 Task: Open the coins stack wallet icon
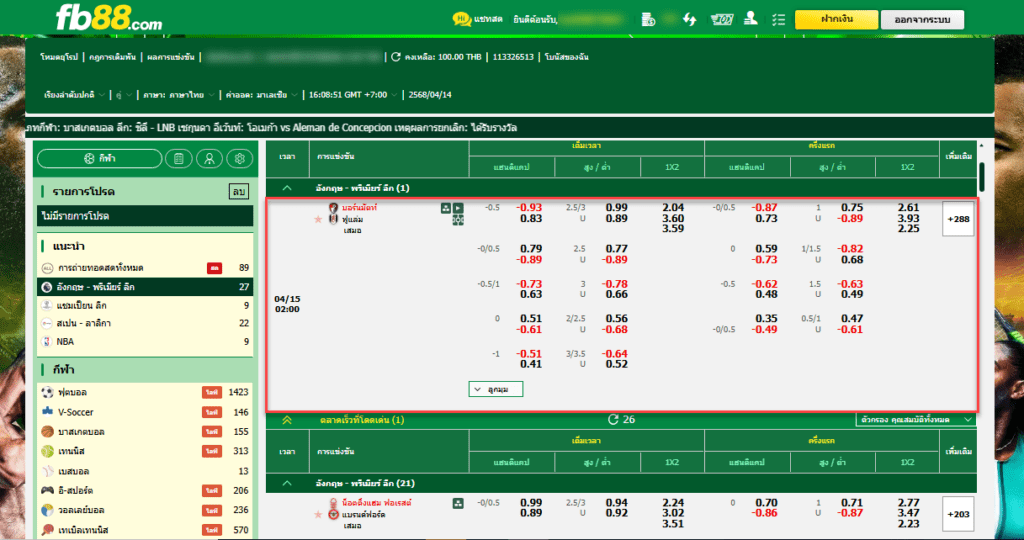pos(648,20)
